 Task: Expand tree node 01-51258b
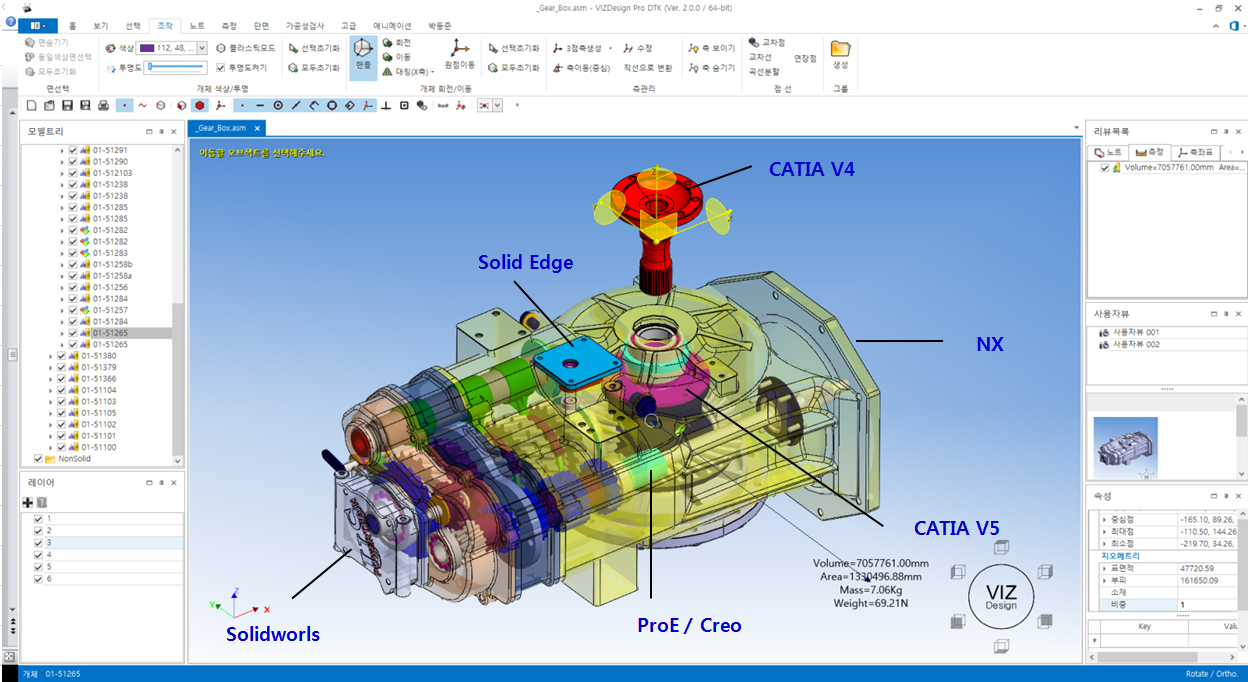[61, 265]
